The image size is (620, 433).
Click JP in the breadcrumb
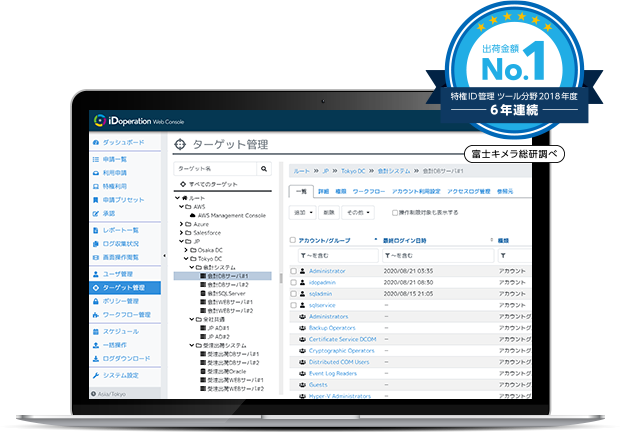click(x=325, y=171)
